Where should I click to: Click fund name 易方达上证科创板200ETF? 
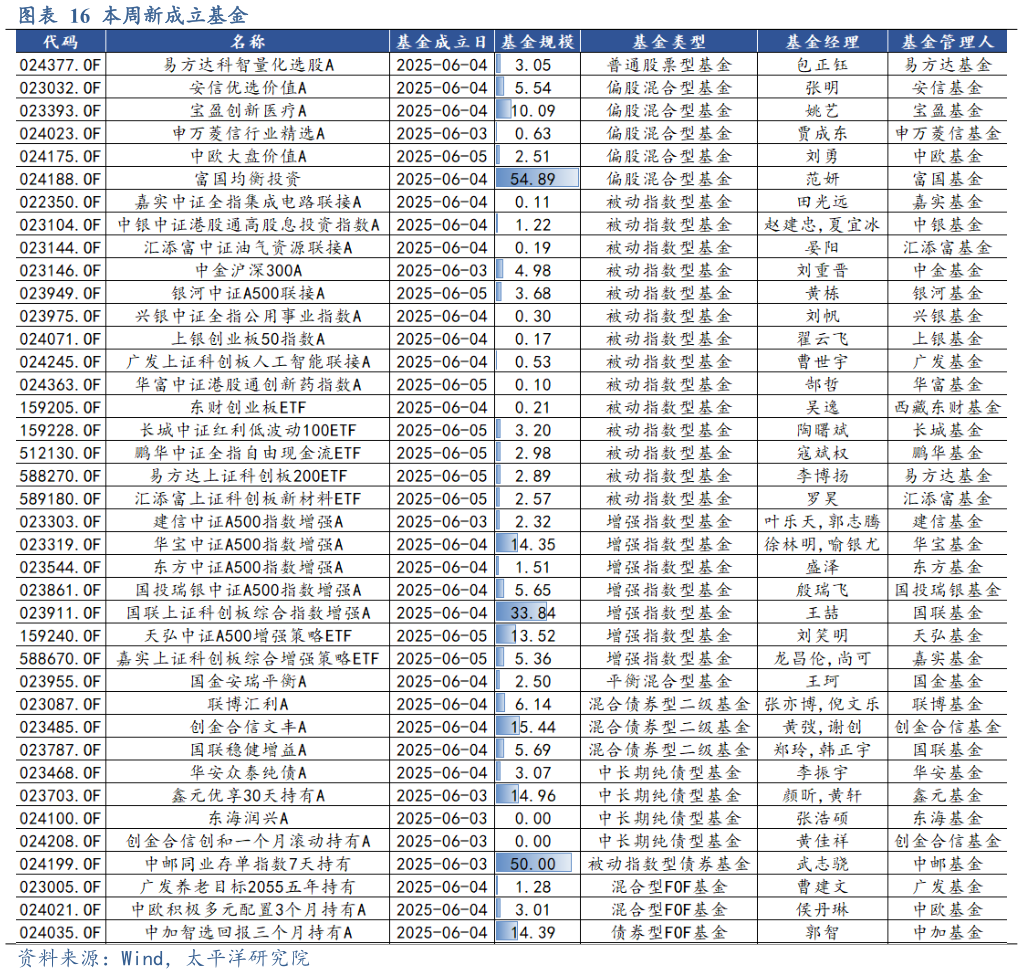(248, 476)
